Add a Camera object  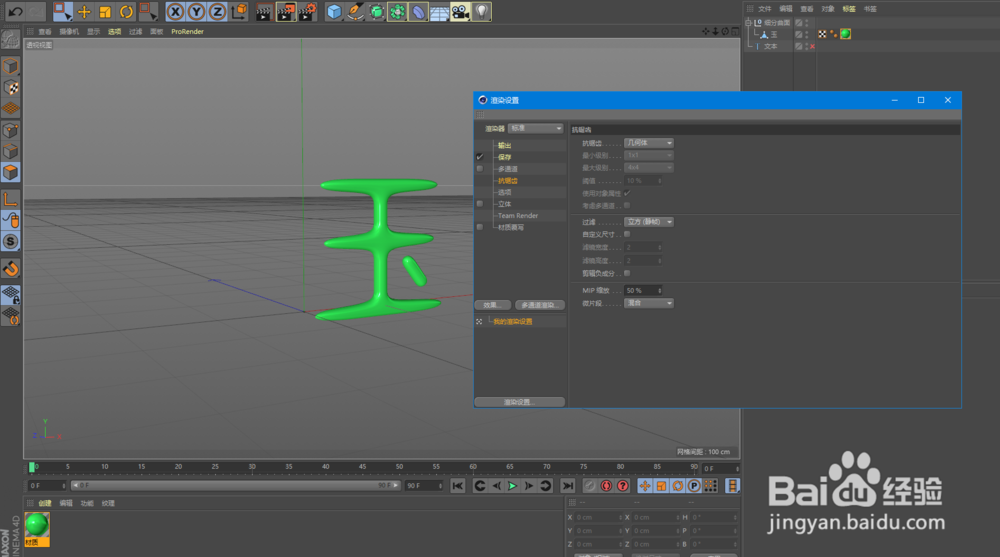tap(460, 11)
